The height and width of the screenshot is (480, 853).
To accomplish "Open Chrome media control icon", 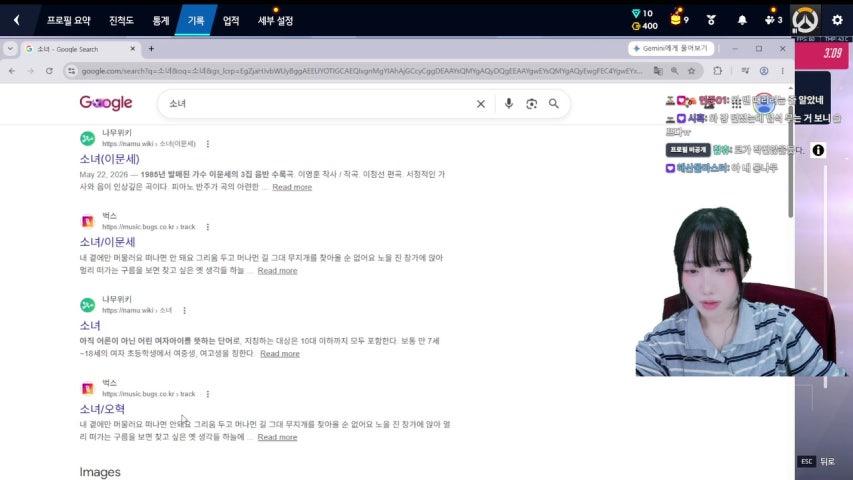I will coord(745,71).
